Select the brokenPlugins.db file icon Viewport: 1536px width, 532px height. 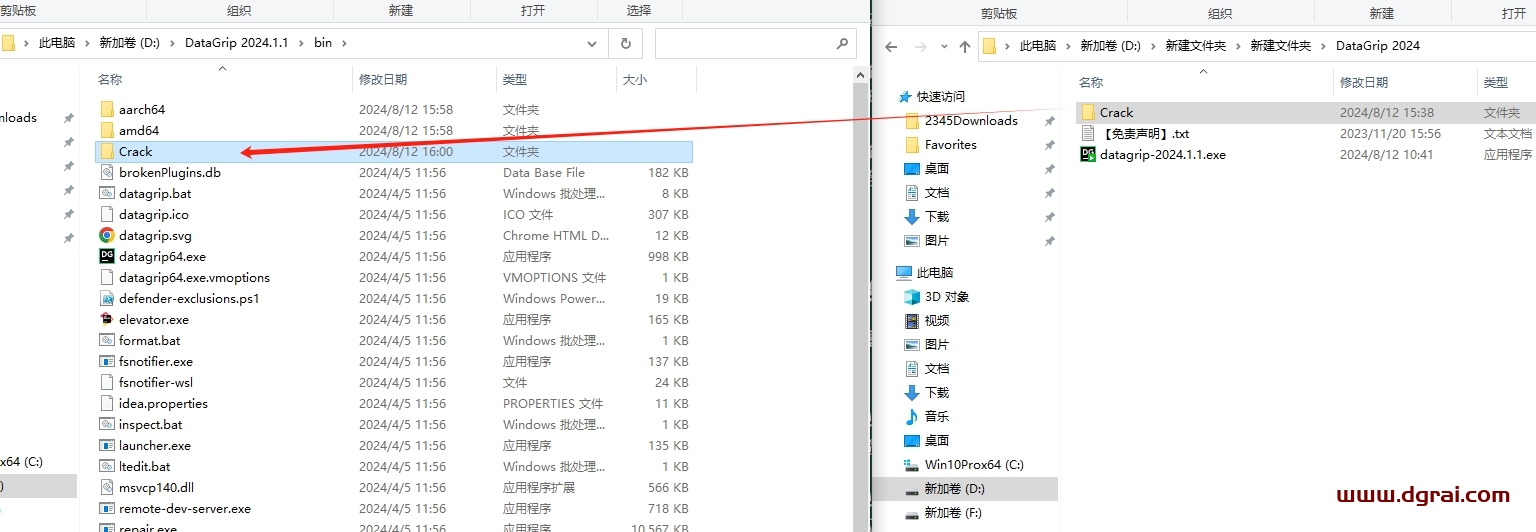[x=107, y=172]
